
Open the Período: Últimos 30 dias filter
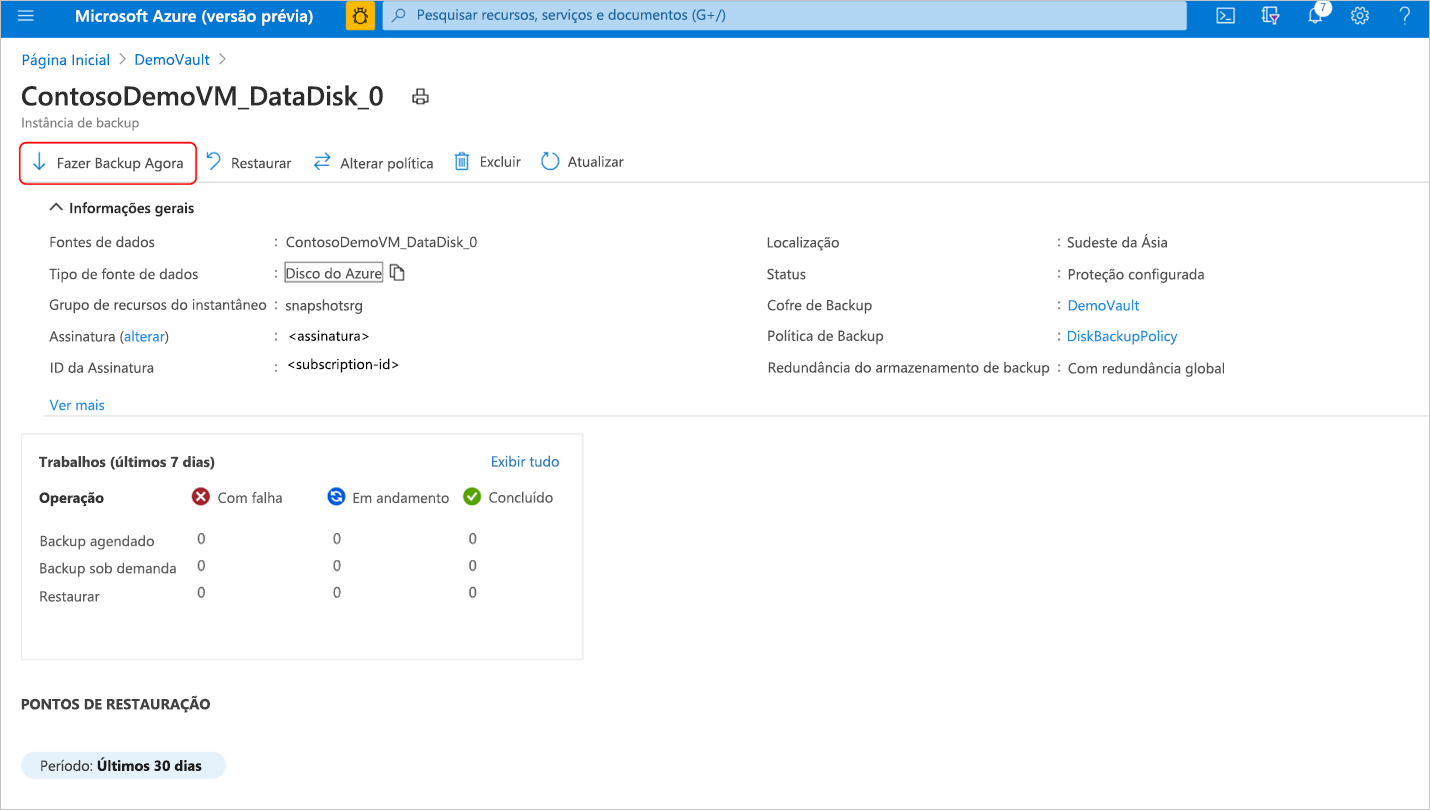click(x=123, y=766)
